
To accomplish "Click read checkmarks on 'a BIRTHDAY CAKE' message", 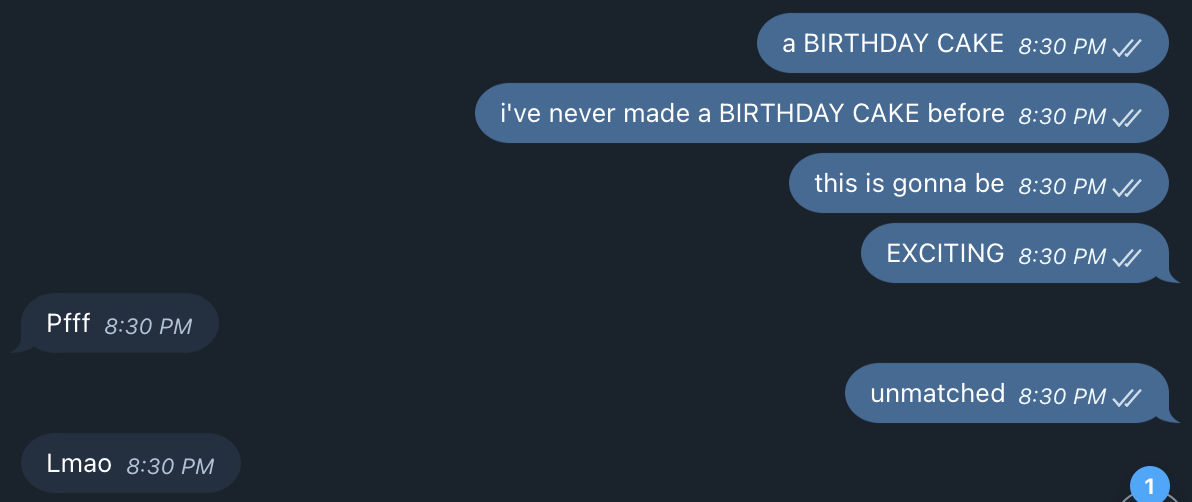I will click(x=1127, y=47).
